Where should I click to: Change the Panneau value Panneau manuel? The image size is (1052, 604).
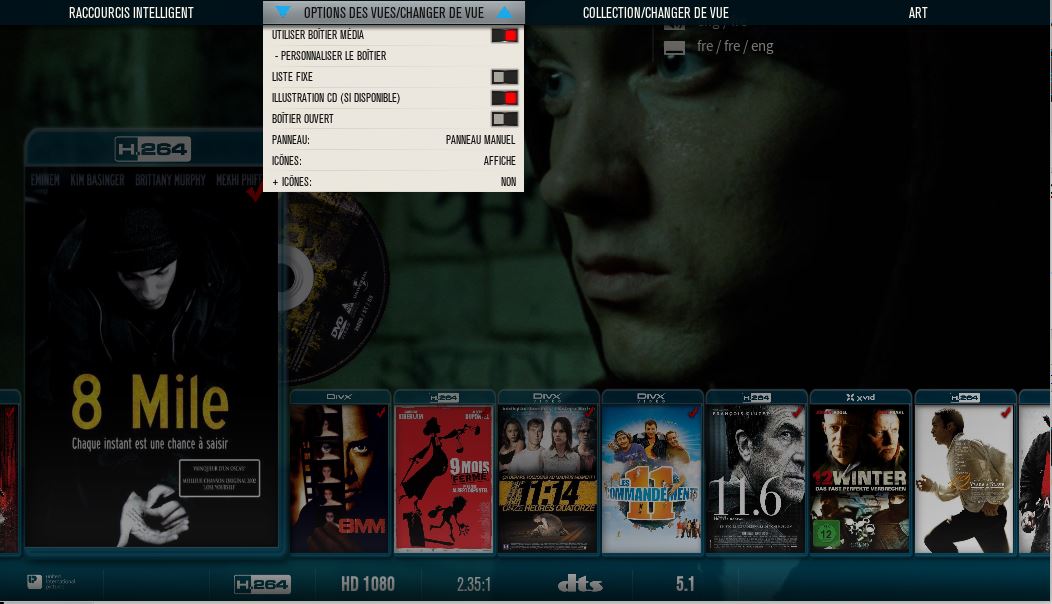(x=480, y=140)
